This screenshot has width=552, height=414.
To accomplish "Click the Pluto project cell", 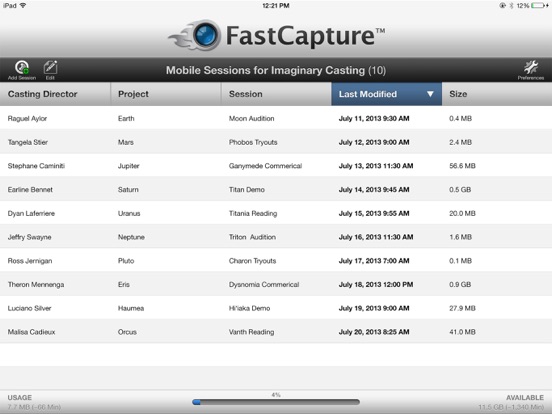I will (126, 261).
